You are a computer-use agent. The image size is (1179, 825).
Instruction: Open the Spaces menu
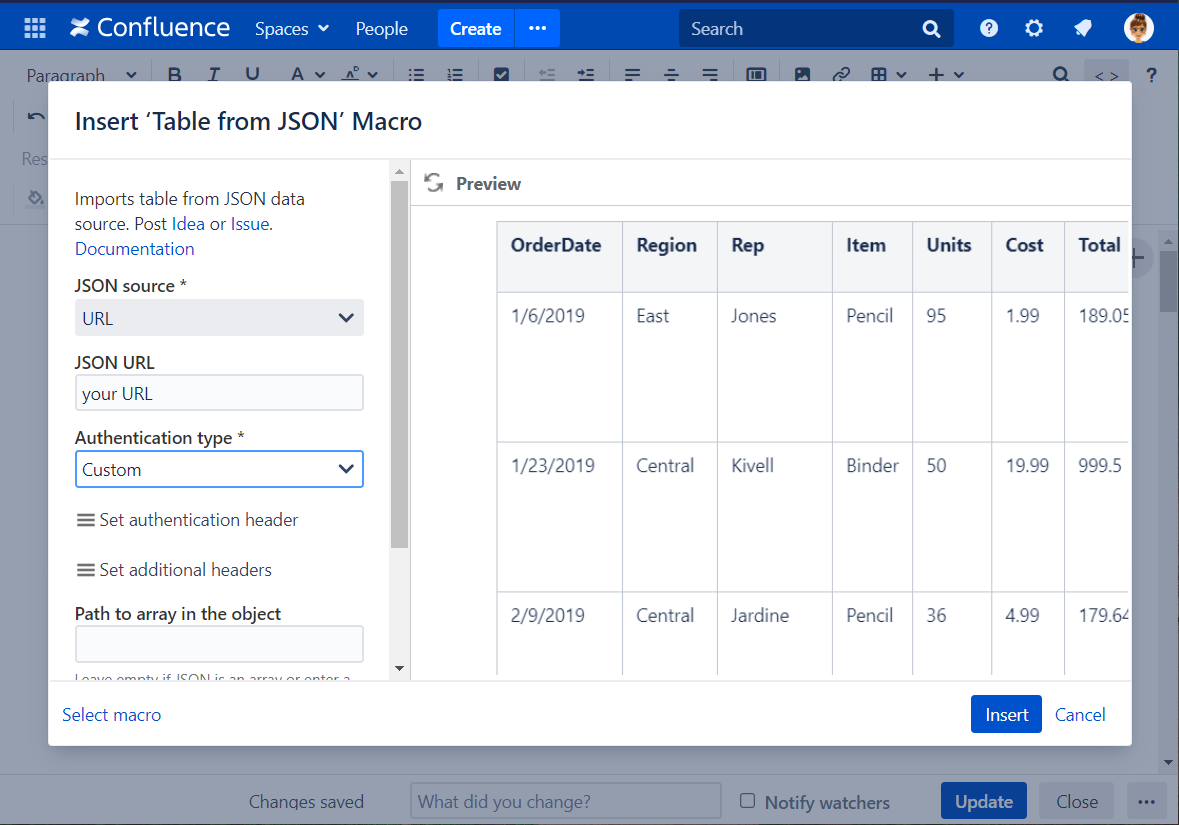click(x=291, y=29)
